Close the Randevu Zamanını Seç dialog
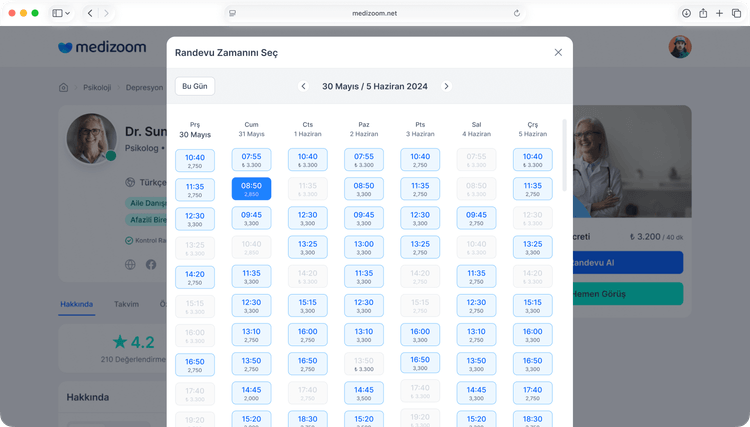This screenshot has height=427, width=750. point(558,52)
